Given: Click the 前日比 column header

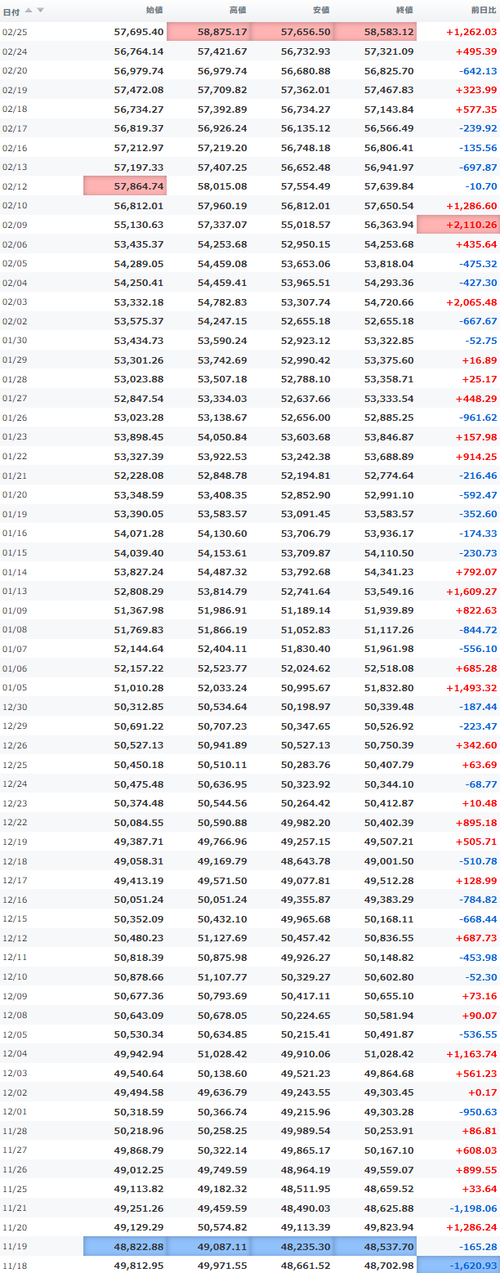Looking at the screenshot, I should [x=483, y=9].
